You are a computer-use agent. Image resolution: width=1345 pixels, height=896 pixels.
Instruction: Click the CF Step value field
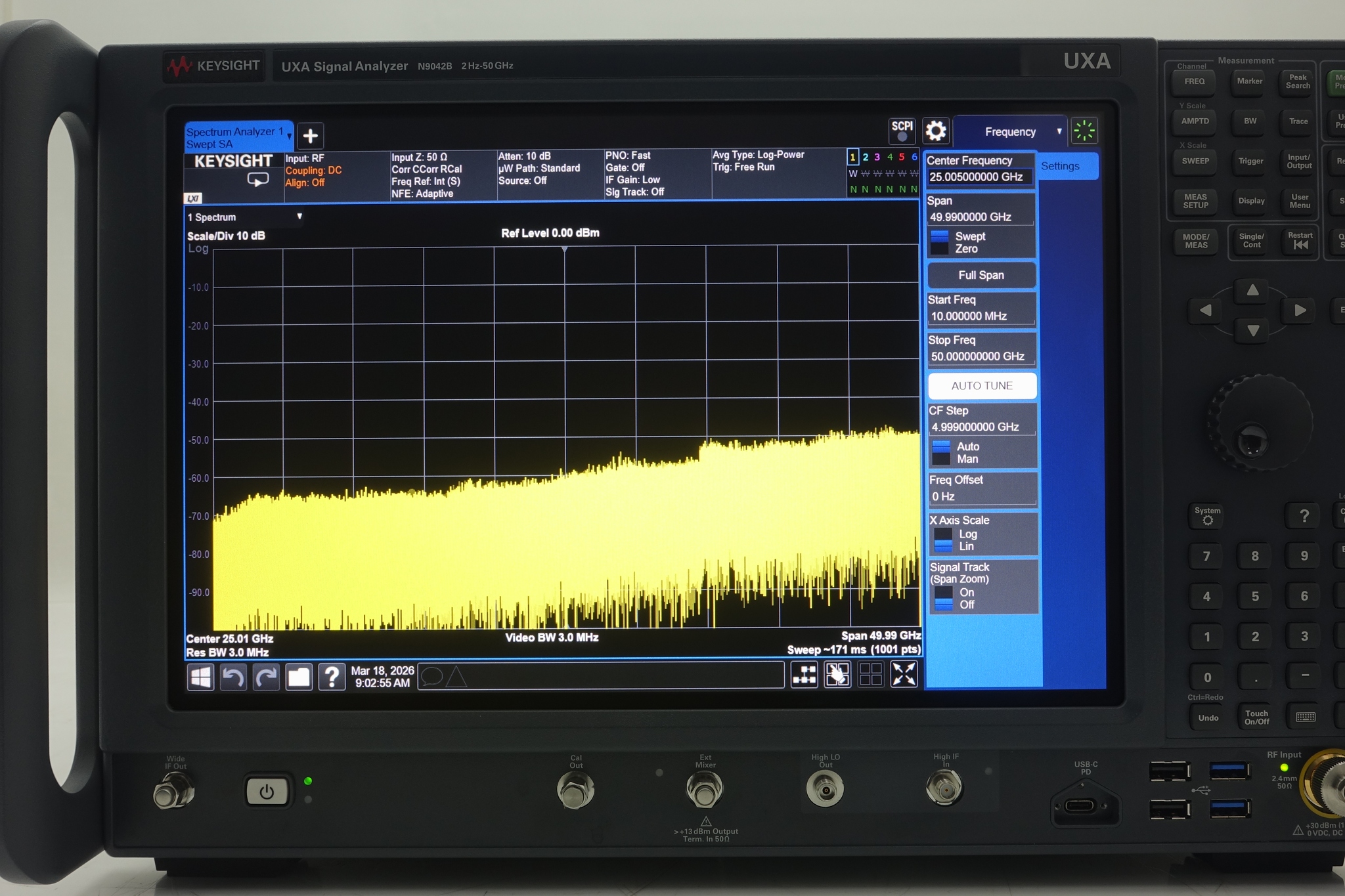click(x=982, y=427)
